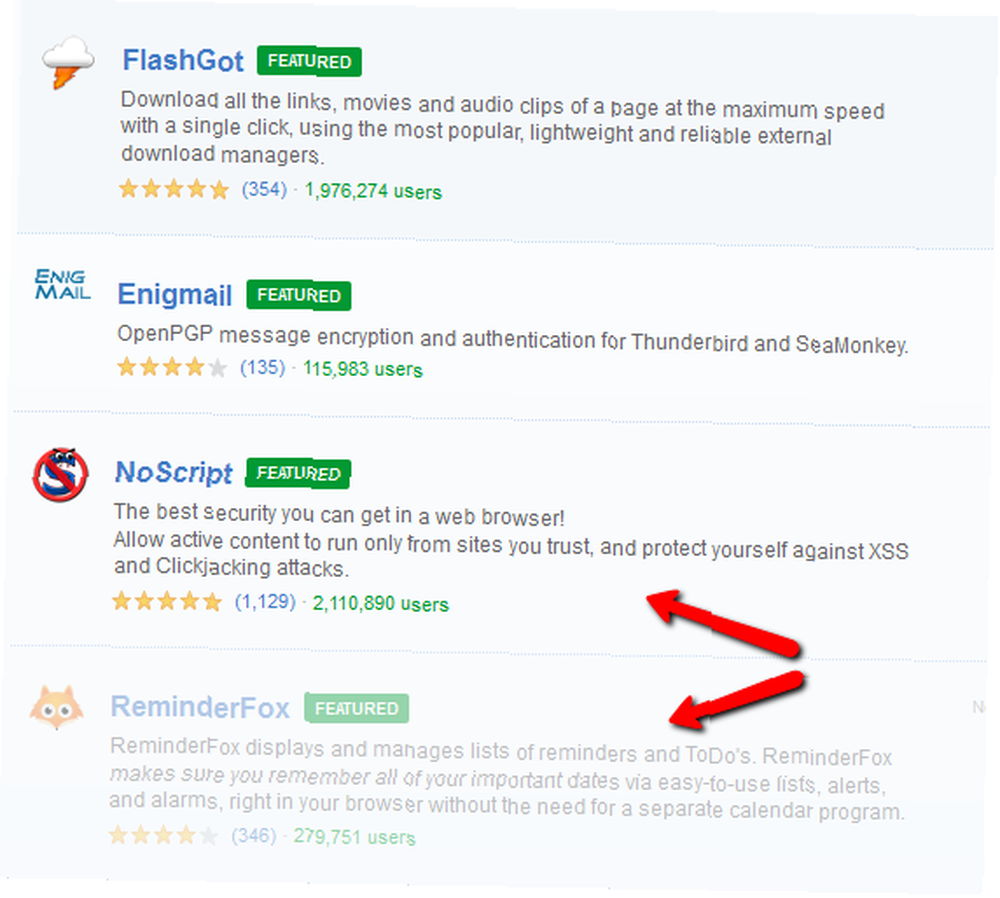Select the FEATURED badge beside Enigmail
This screenshot has height=898, width=1000.
click(298, 295)
